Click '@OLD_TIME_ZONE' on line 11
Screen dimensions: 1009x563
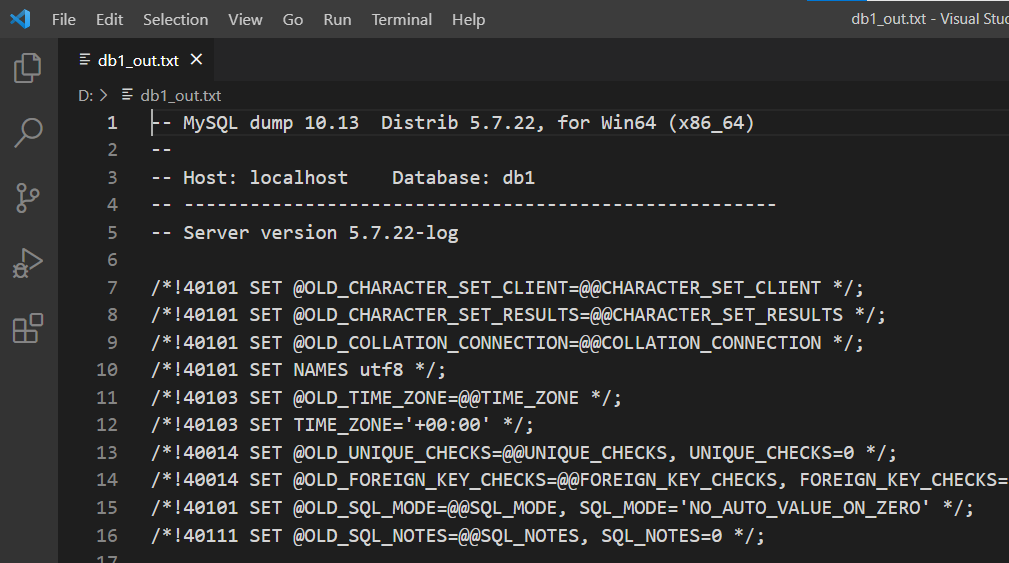click(x=370, y=398)
